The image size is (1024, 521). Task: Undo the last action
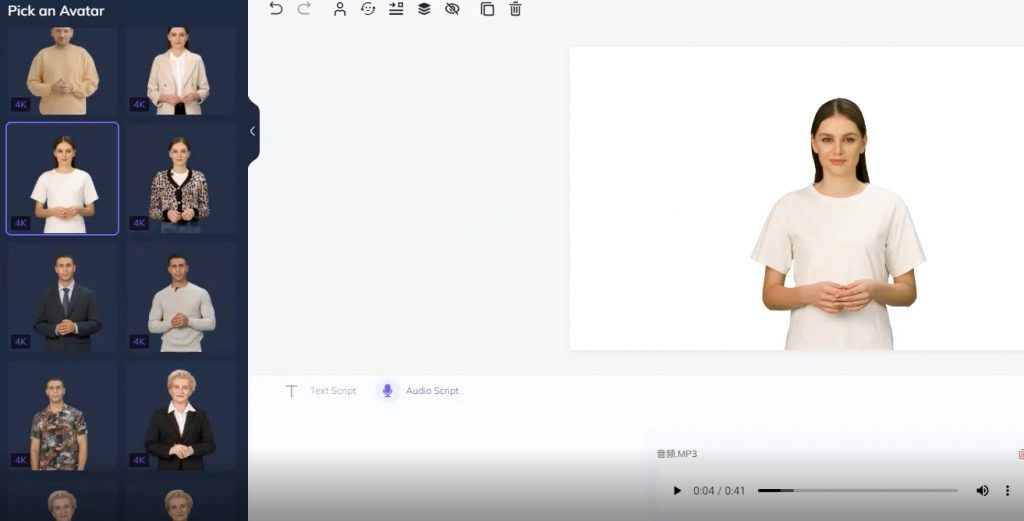pos(276,8)
